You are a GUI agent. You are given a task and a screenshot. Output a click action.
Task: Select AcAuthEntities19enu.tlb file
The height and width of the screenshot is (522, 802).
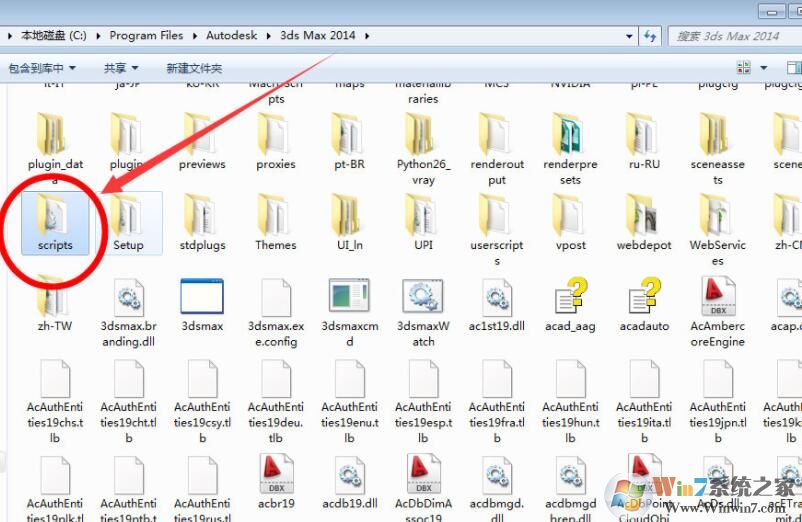point(349,401)
